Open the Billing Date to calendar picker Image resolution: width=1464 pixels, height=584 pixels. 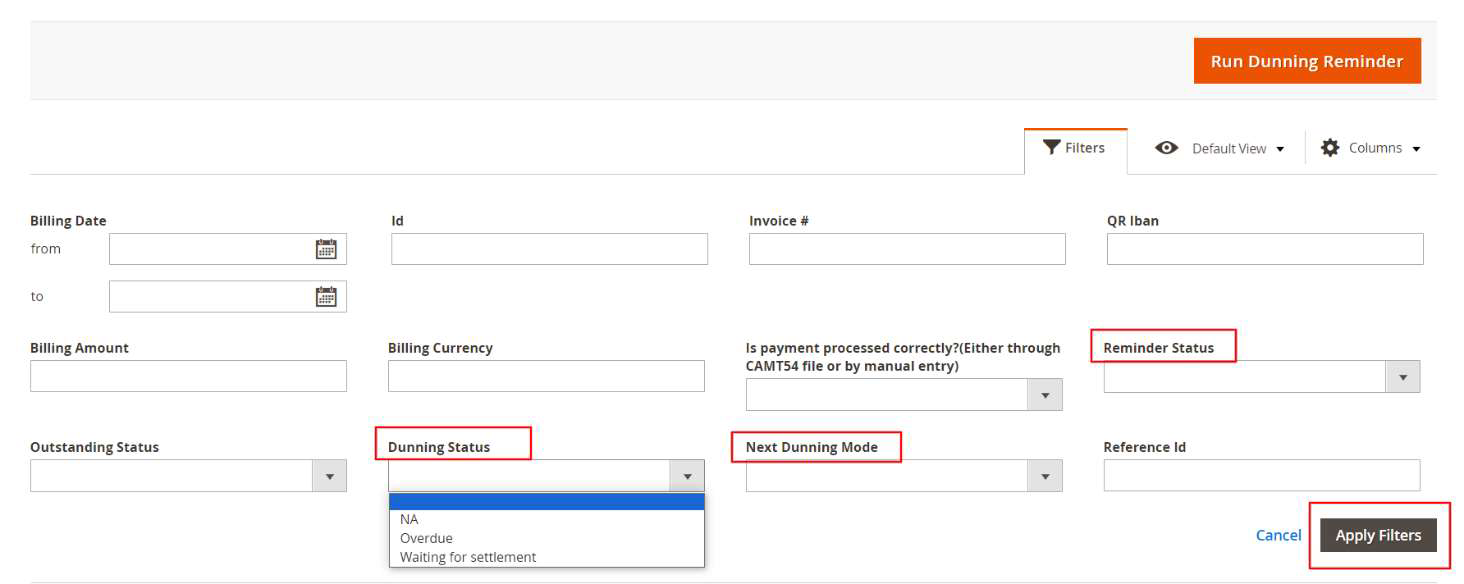(326, 296)
